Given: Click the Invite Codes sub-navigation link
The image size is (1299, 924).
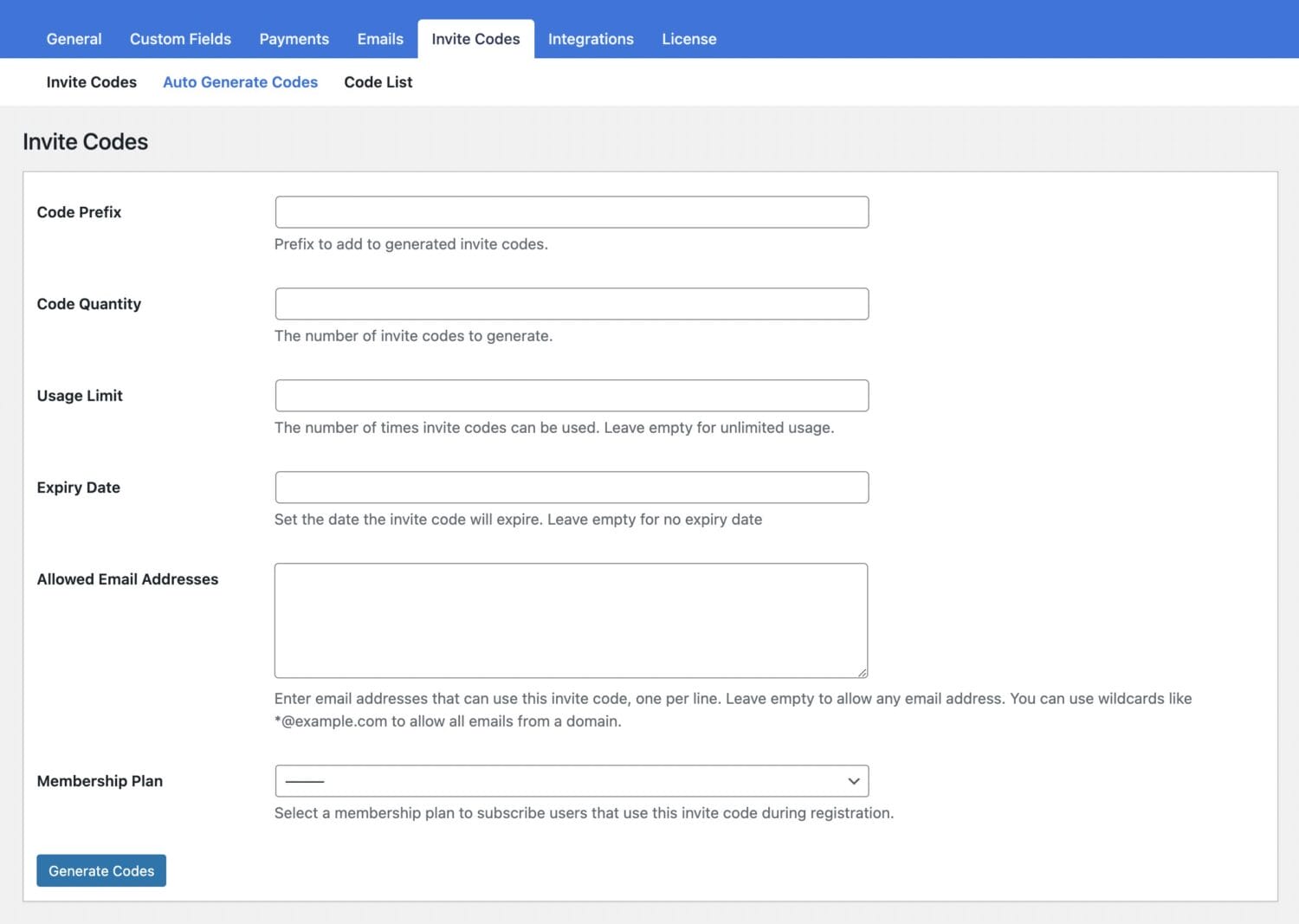Looking at the screenshot, I should tap(91, 82).
